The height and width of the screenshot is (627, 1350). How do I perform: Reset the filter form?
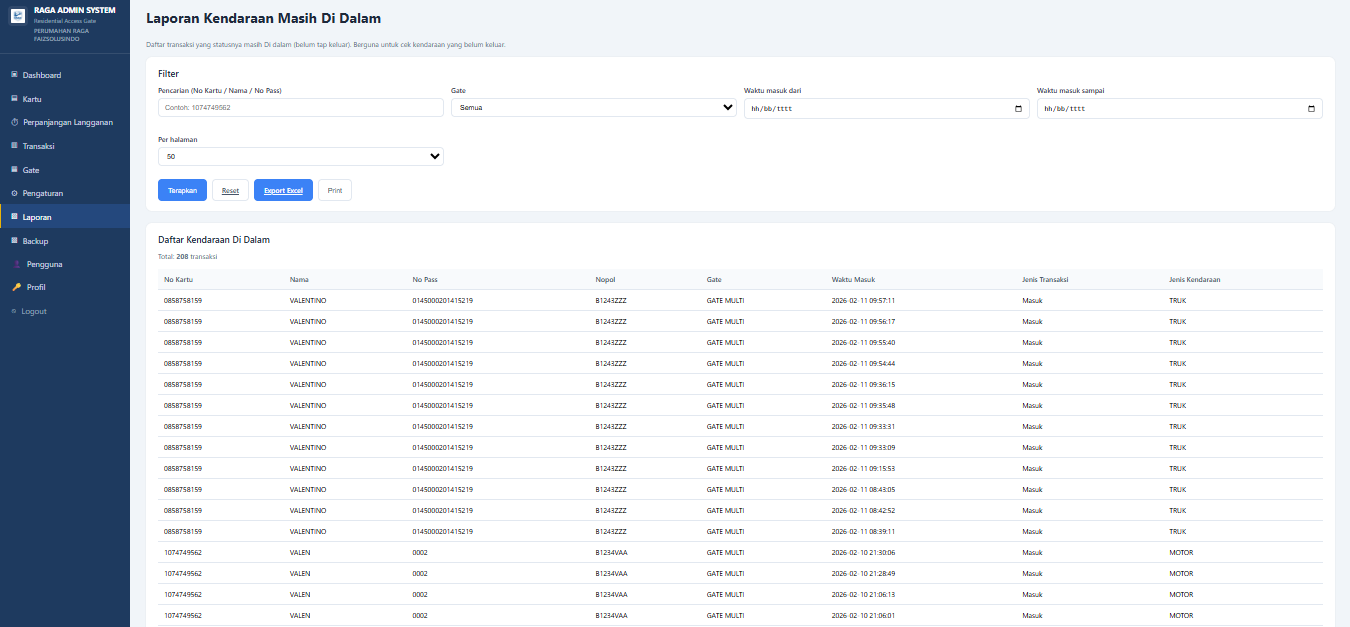click(x=230, y=190)
